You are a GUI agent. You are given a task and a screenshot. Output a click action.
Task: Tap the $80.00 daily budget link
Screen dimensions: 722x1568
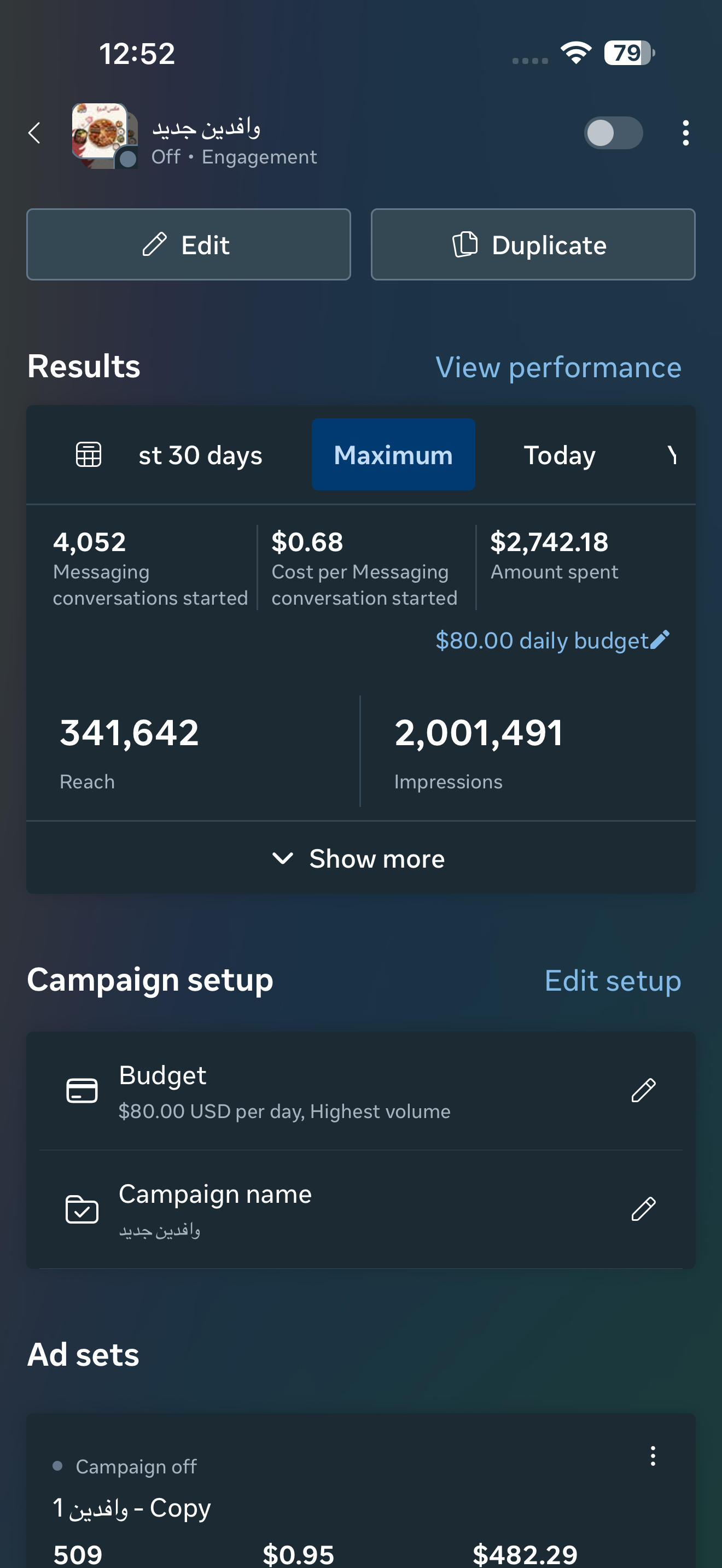pos(541,640)
